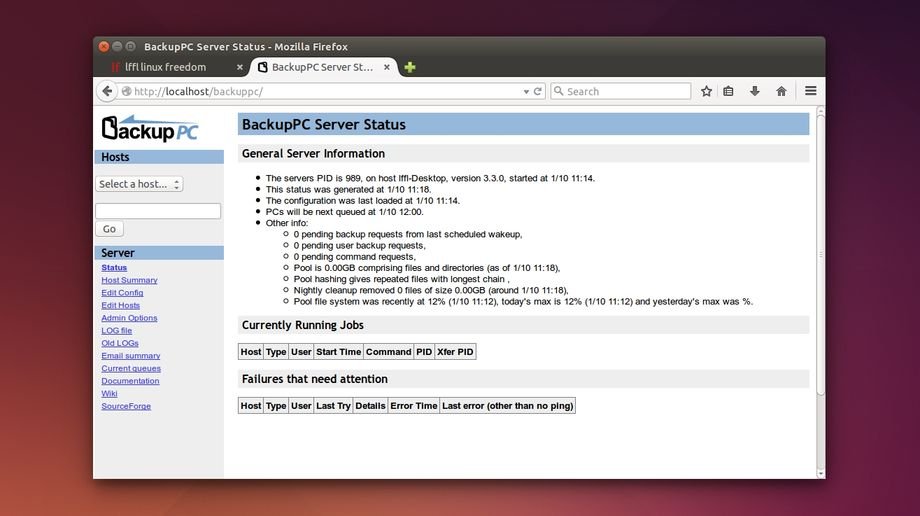The image size is (920, 516).
Task: Reload the page with the refresh icon
Action: pos(538,91)
